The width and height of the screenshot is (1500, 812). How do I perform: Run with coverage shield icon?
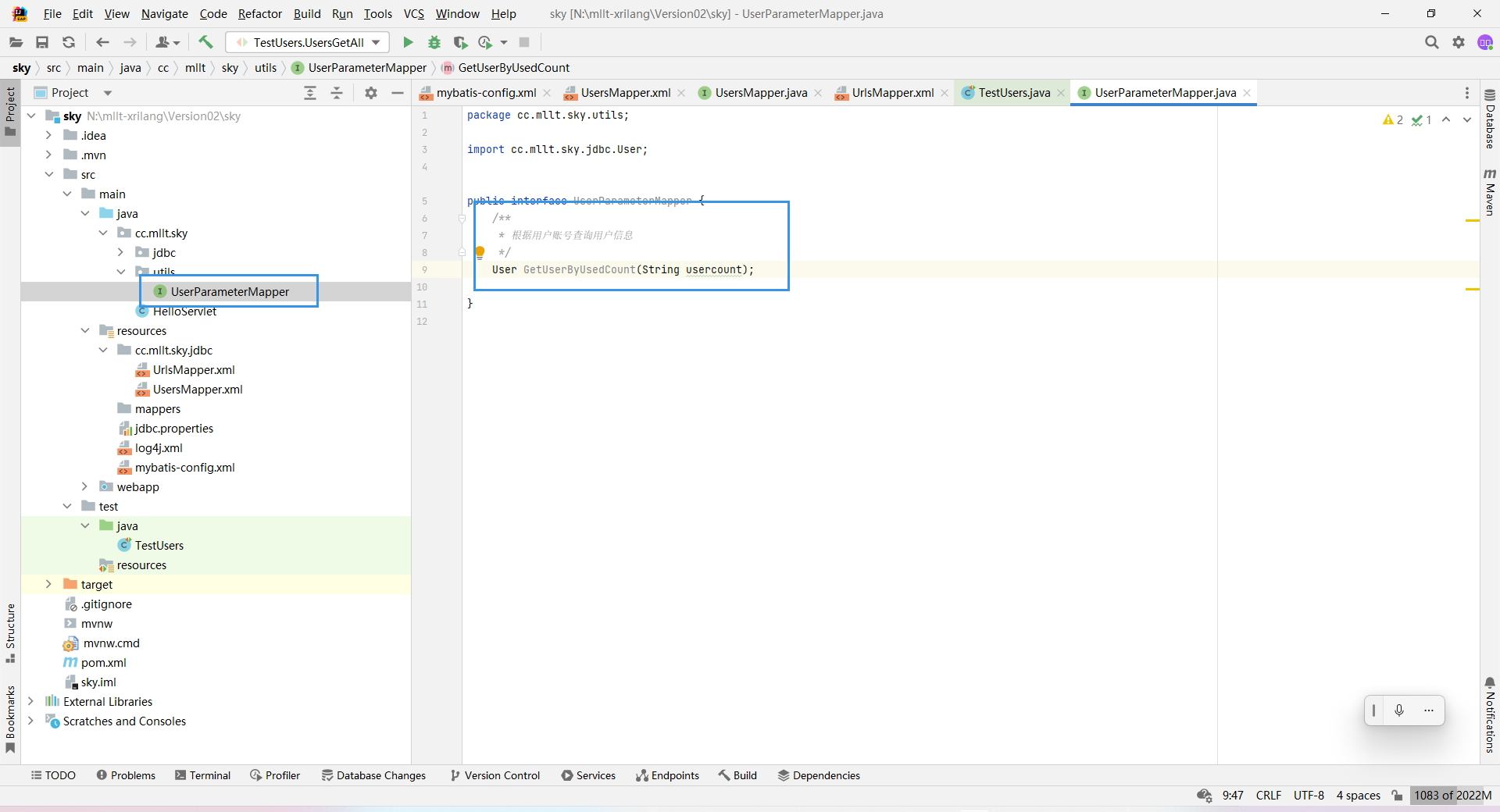pyautogui.click(x=460, y=42)
